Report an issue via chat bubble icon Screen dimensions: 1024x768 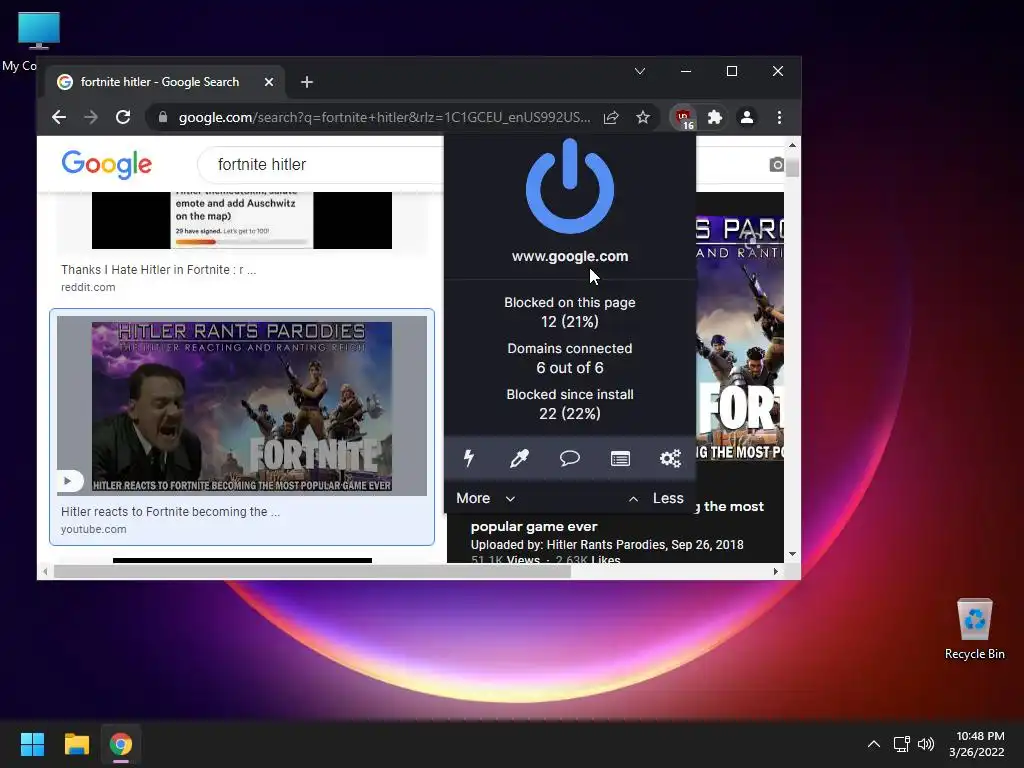tap(569, 458)
